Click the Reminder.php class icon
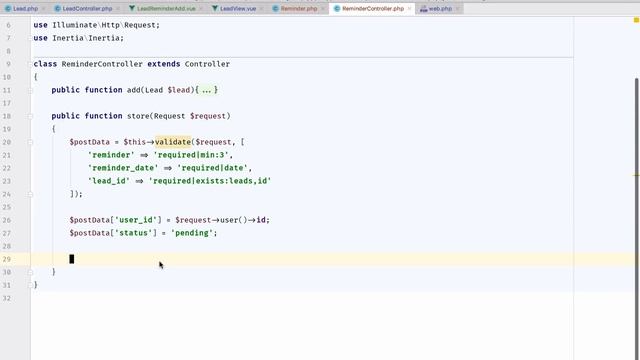640x360 pixels. (x=276, y=9)
